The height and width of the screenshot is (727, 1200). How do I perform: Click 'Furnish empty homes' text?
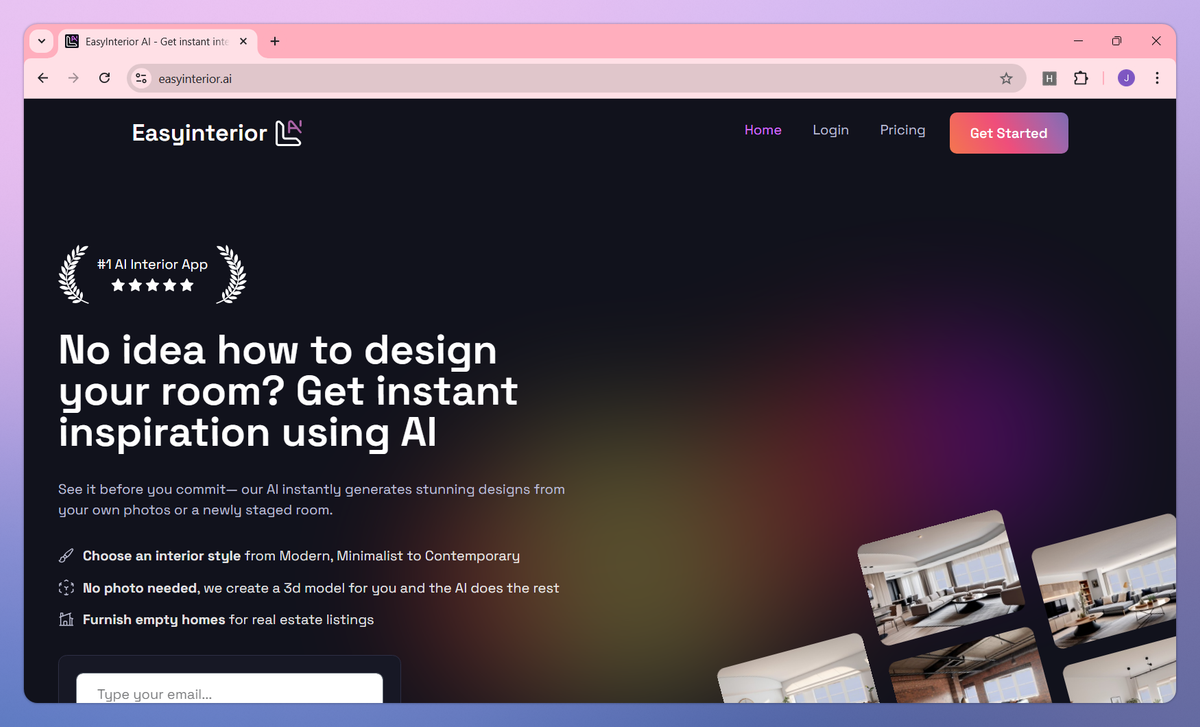[154, 620]
